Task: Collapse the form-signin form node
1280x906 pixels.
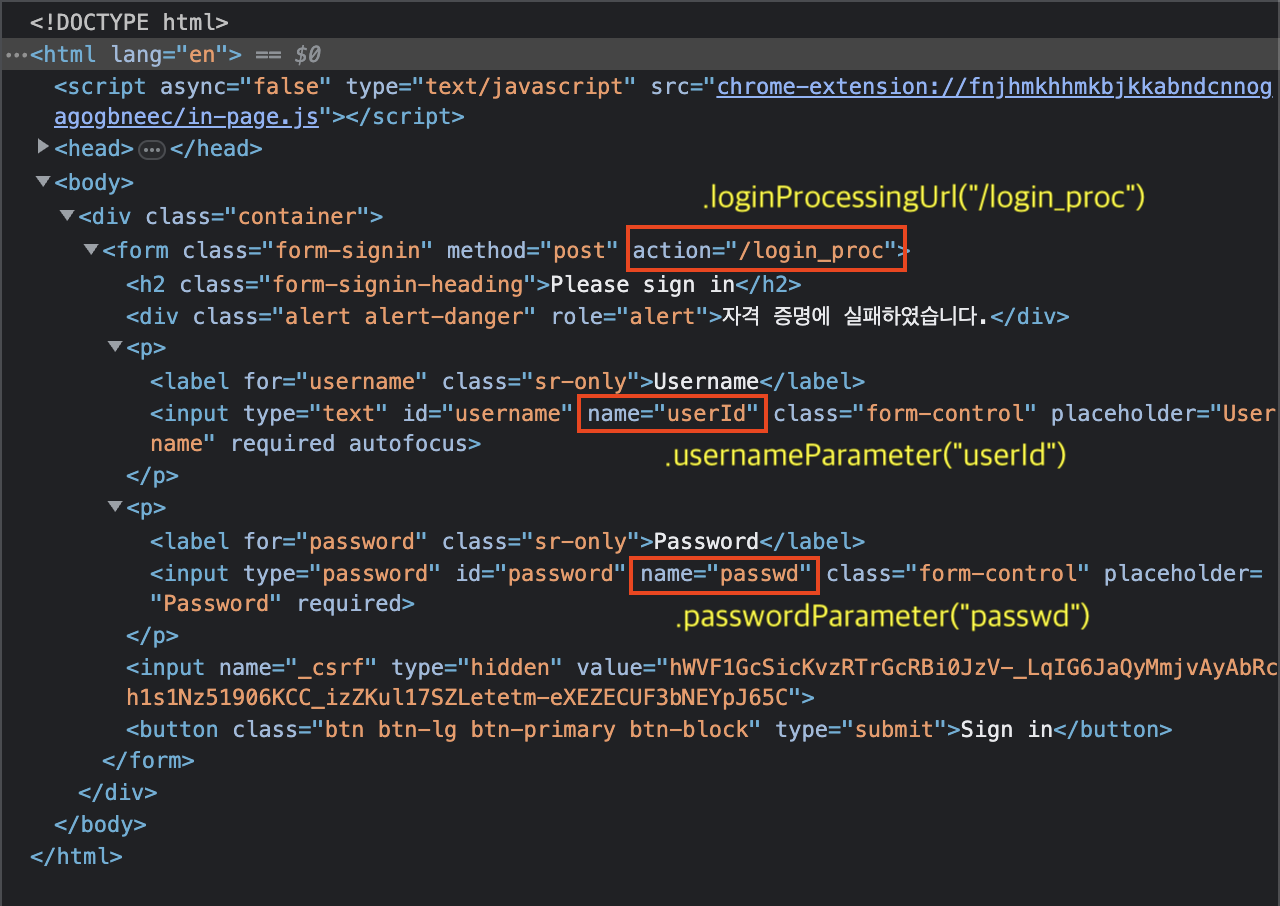Action: (91, 249)
